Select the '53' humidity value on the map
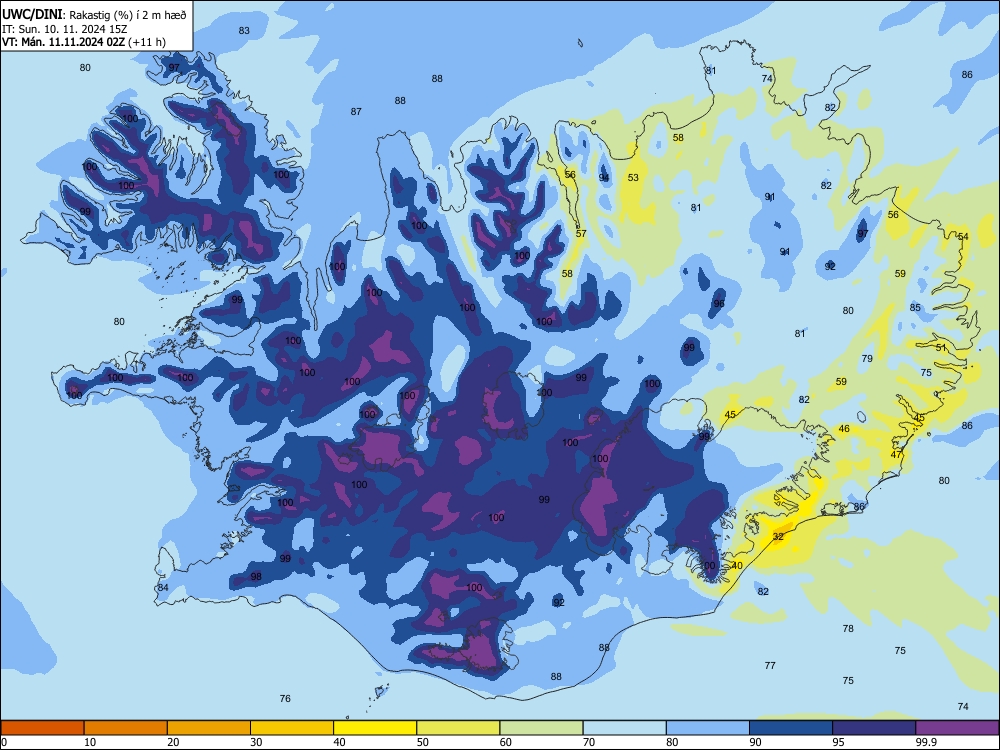The width and height of the screenshot is (1000, 750). 633,178
